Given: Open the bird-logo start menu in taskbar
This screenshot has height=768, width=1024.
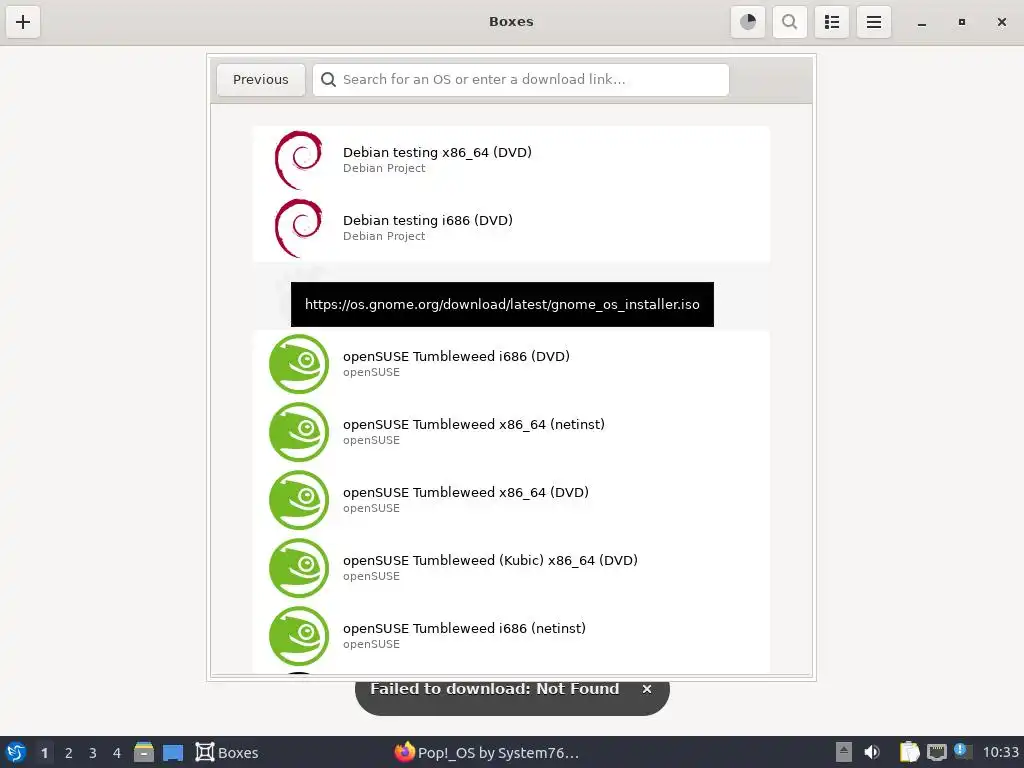Looking at the screenshot, I should pos(16,752).
